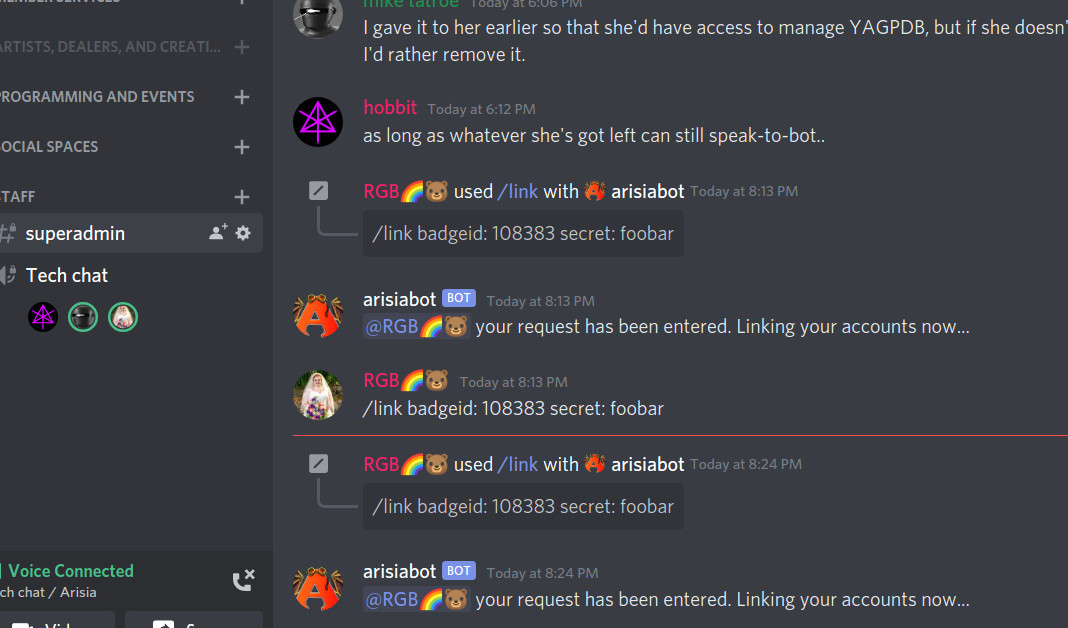The height and width of the screenshot is (628, 1068).
Task: Add a channel to Social Spaces category
Action: point(242,146)
